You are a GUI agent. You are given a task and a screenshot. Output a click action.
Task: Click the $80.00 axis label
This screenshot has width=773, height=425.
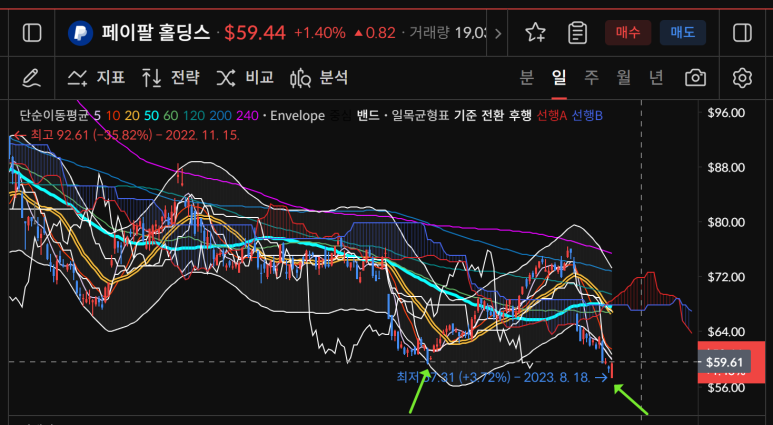click(x=726, y=222)
